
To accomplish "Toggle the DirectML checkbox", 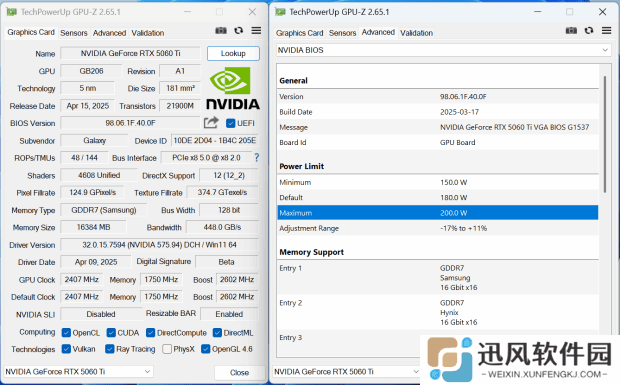I will (x=217, y=333).
